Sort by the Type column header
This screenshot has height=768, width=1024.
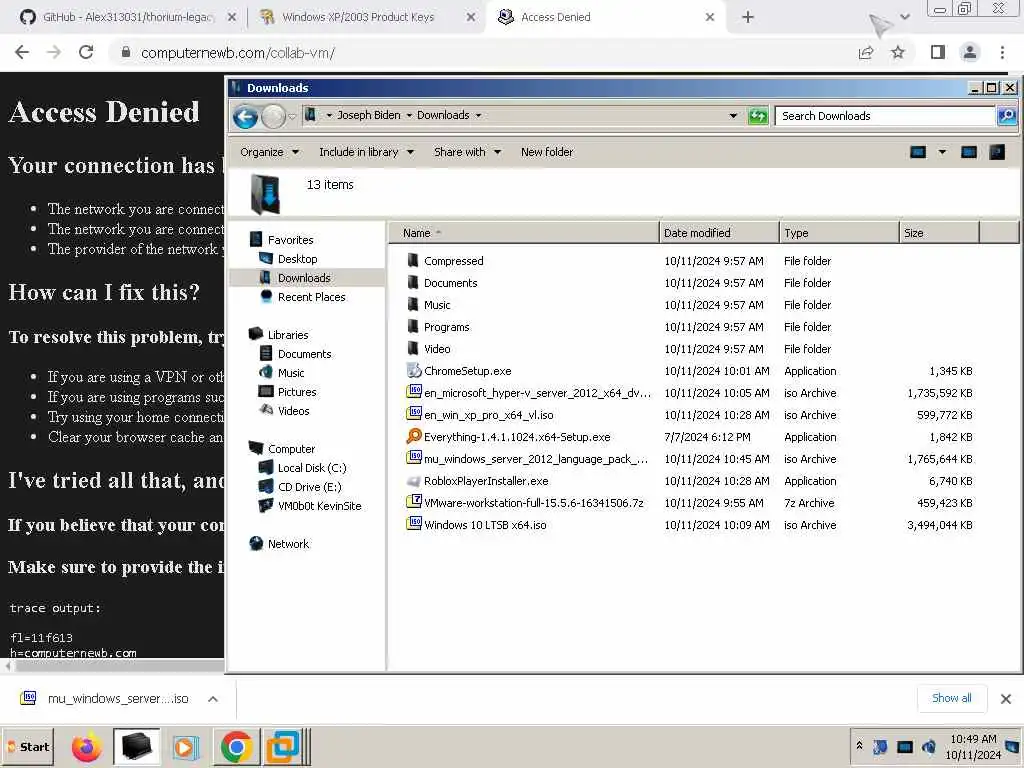coord(839,233)
